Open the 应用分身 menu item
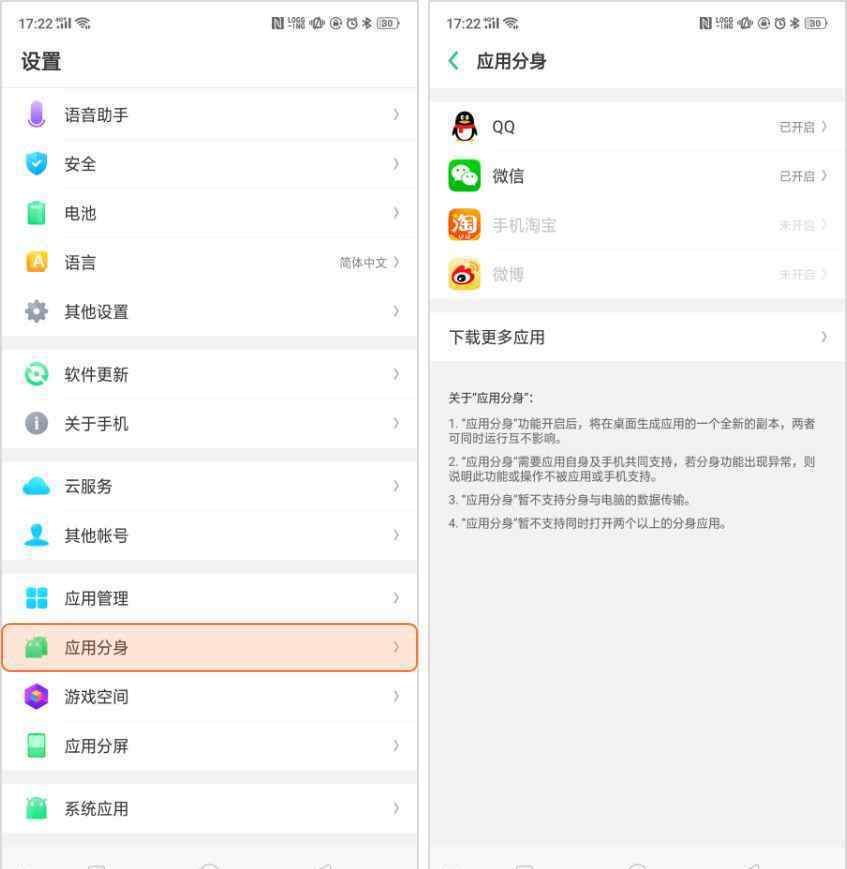The height and width of the screenshot is (869, 847). tap(97, 648)
